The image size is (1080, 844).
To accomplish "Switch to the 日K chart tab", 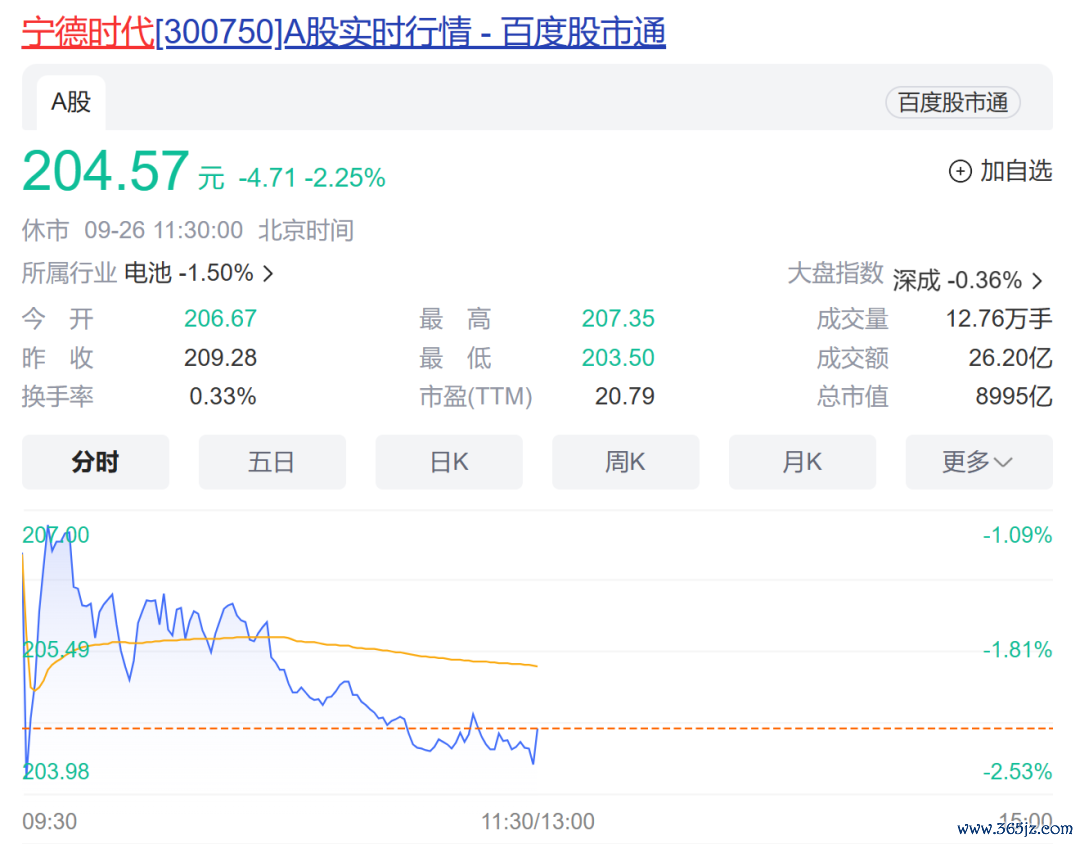I will click(449, 462).
